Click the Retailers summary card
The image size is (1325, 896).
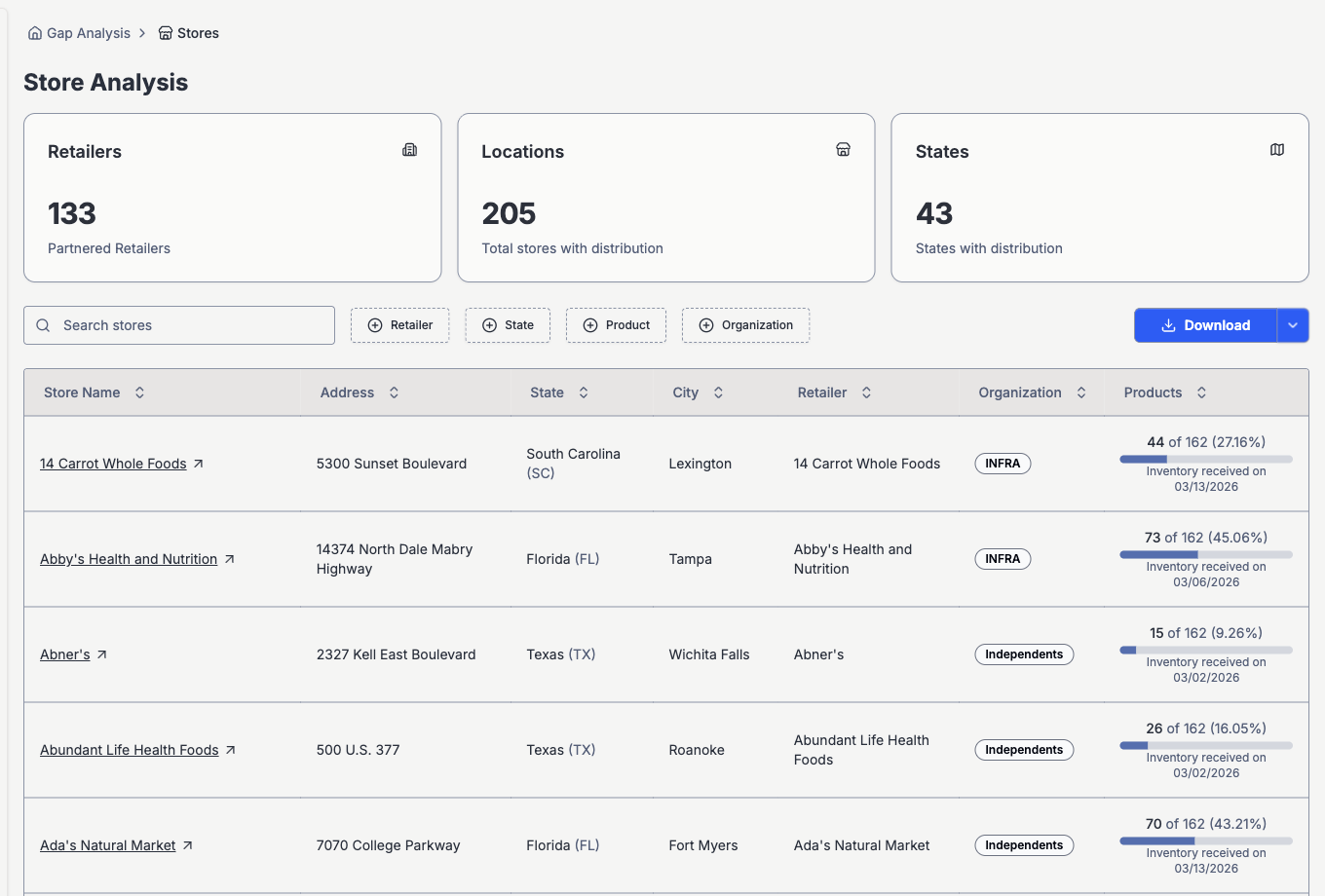pos(233,198)
